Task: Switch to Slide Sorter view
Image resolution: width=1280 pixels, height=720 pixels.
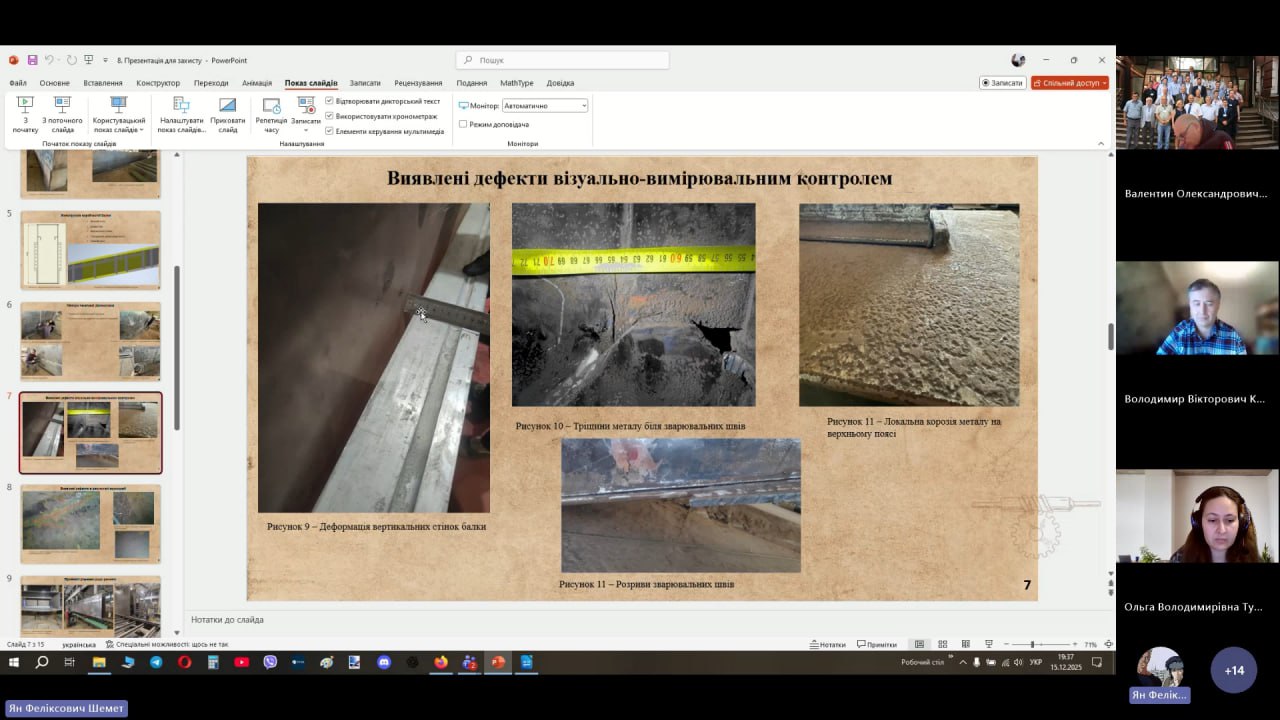Action: [942, 644]
